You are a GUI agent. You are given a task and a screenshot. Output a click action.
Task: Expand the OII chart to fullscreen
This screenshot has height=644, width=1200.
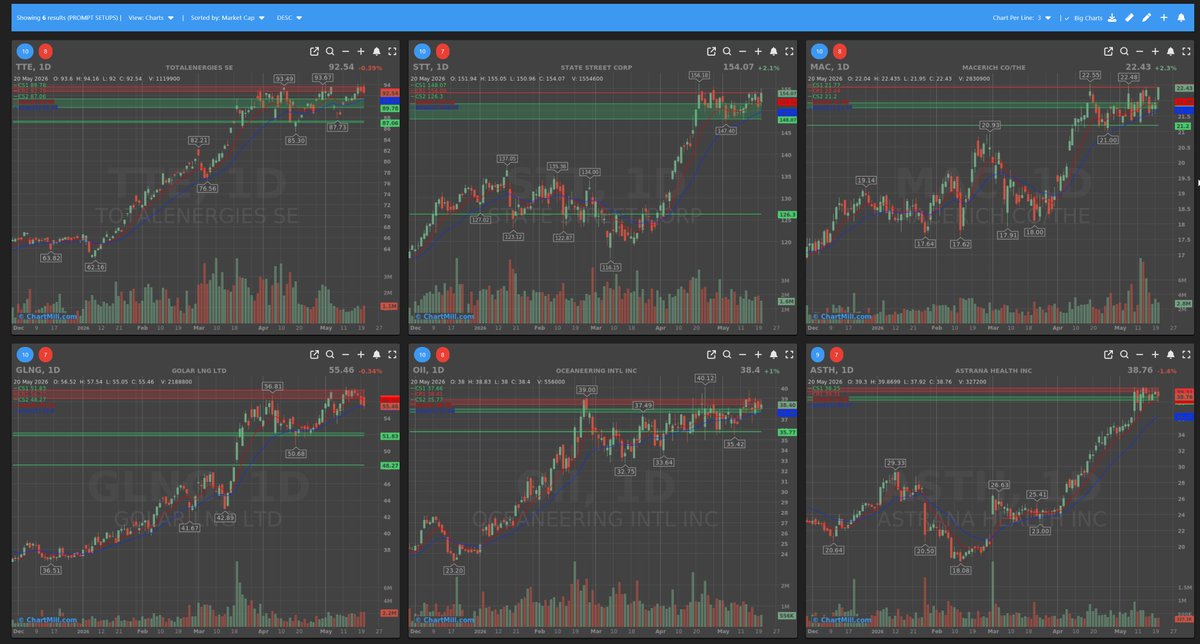788,354
